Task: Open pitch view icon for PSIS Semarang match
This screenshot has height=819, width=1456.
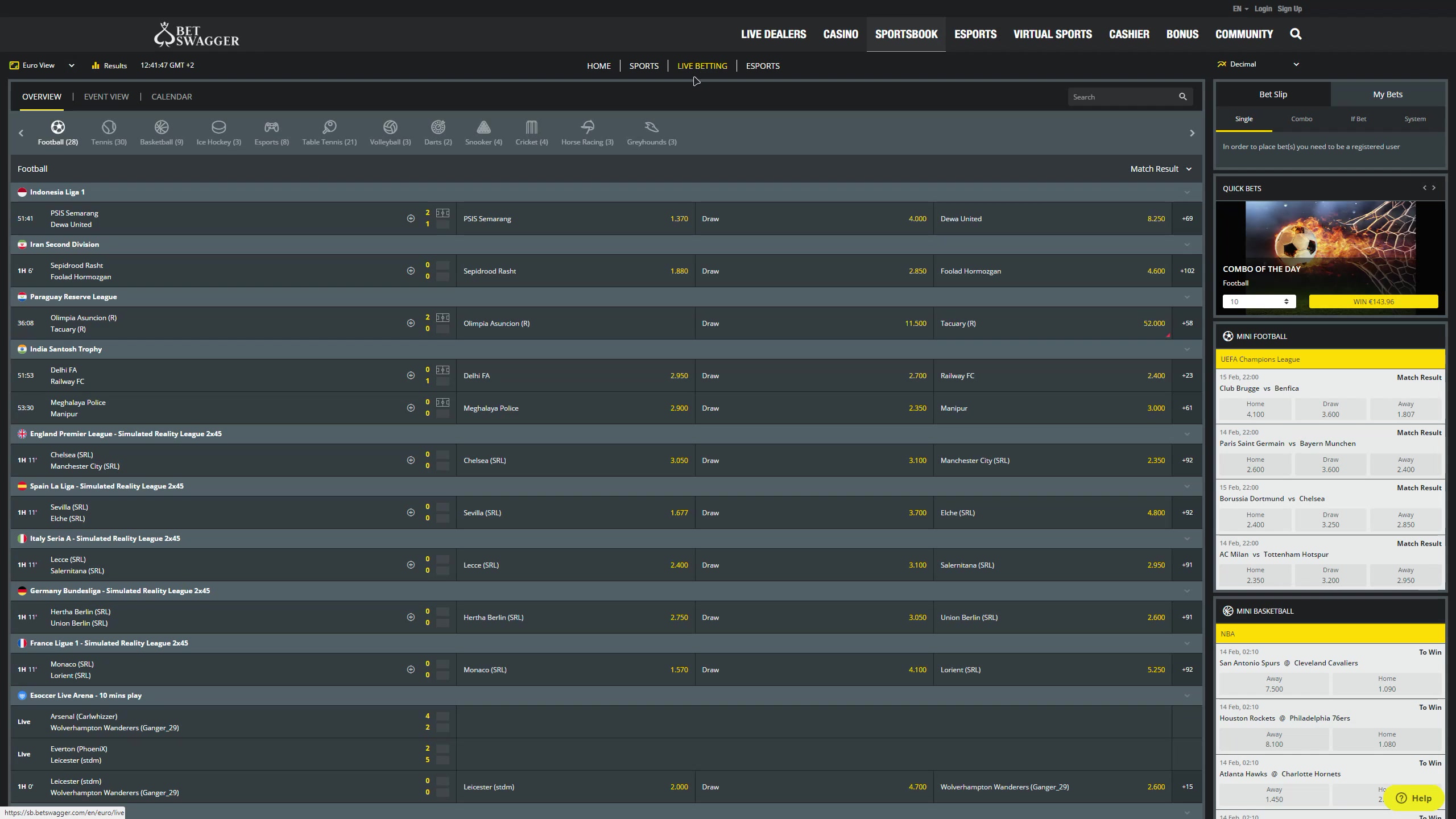Action: [442, 213]
